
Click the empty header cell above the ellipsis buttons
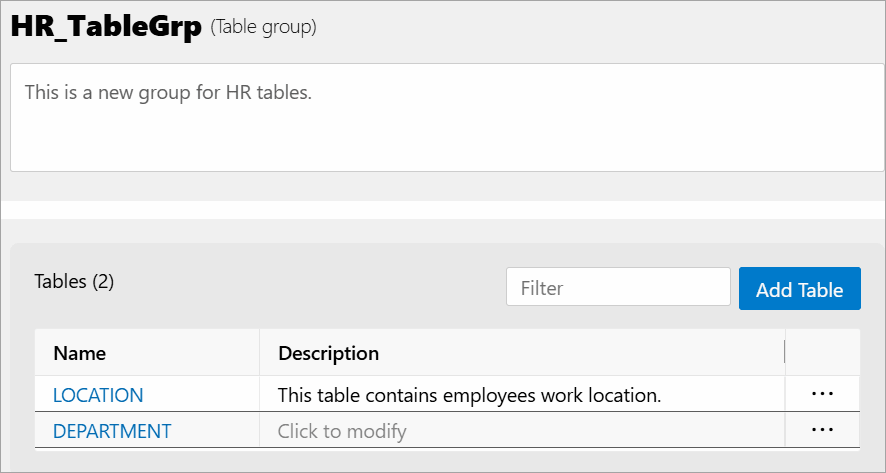pyautogui.click(x=822, y=352)
